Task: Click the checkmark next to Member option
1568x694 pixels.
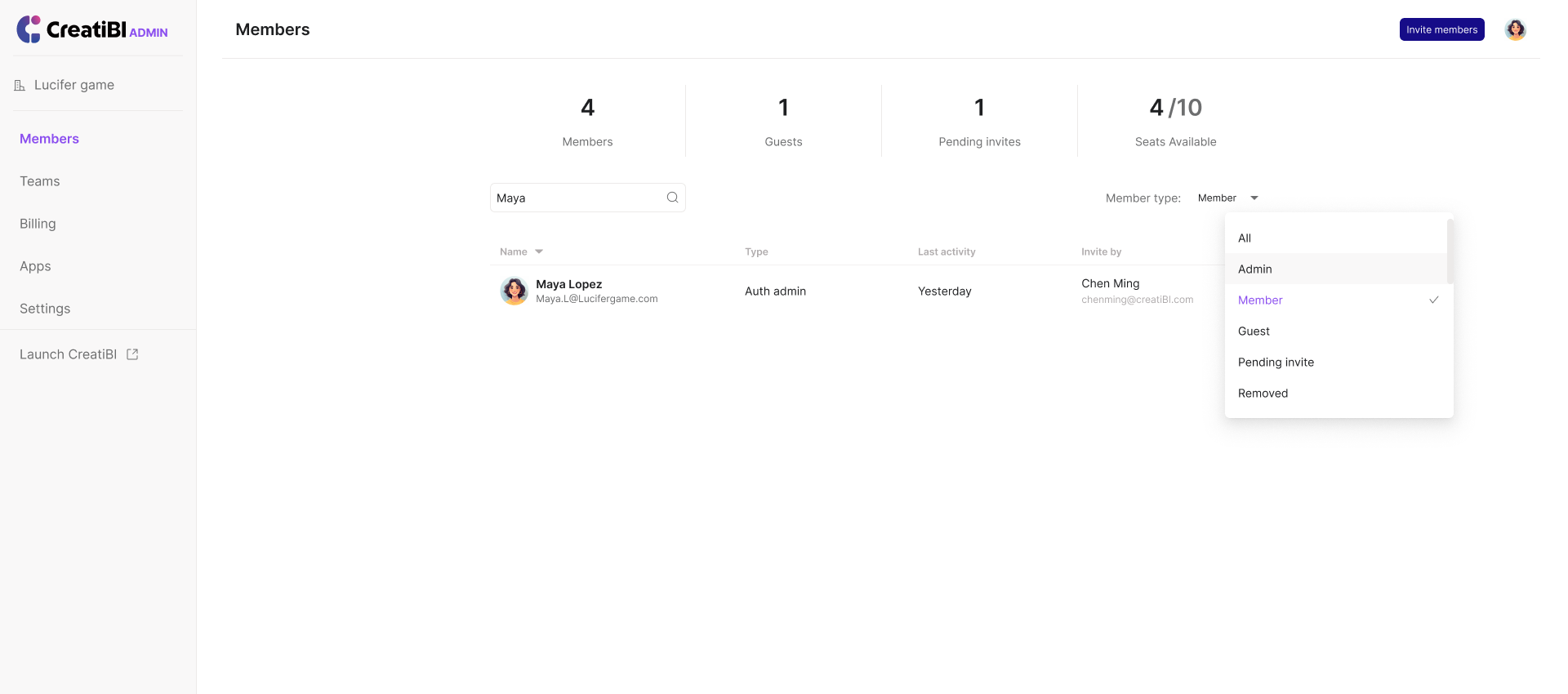Action: tap(1433, 300)
